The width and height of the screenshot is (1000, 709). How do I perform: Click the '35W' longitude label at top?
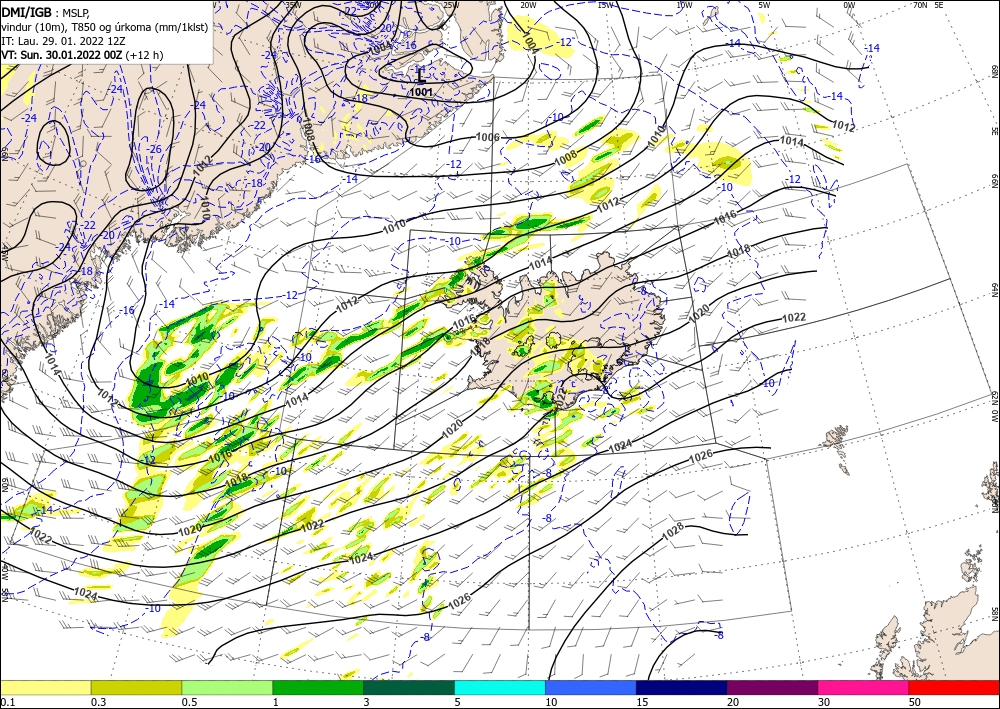[293, 5]
